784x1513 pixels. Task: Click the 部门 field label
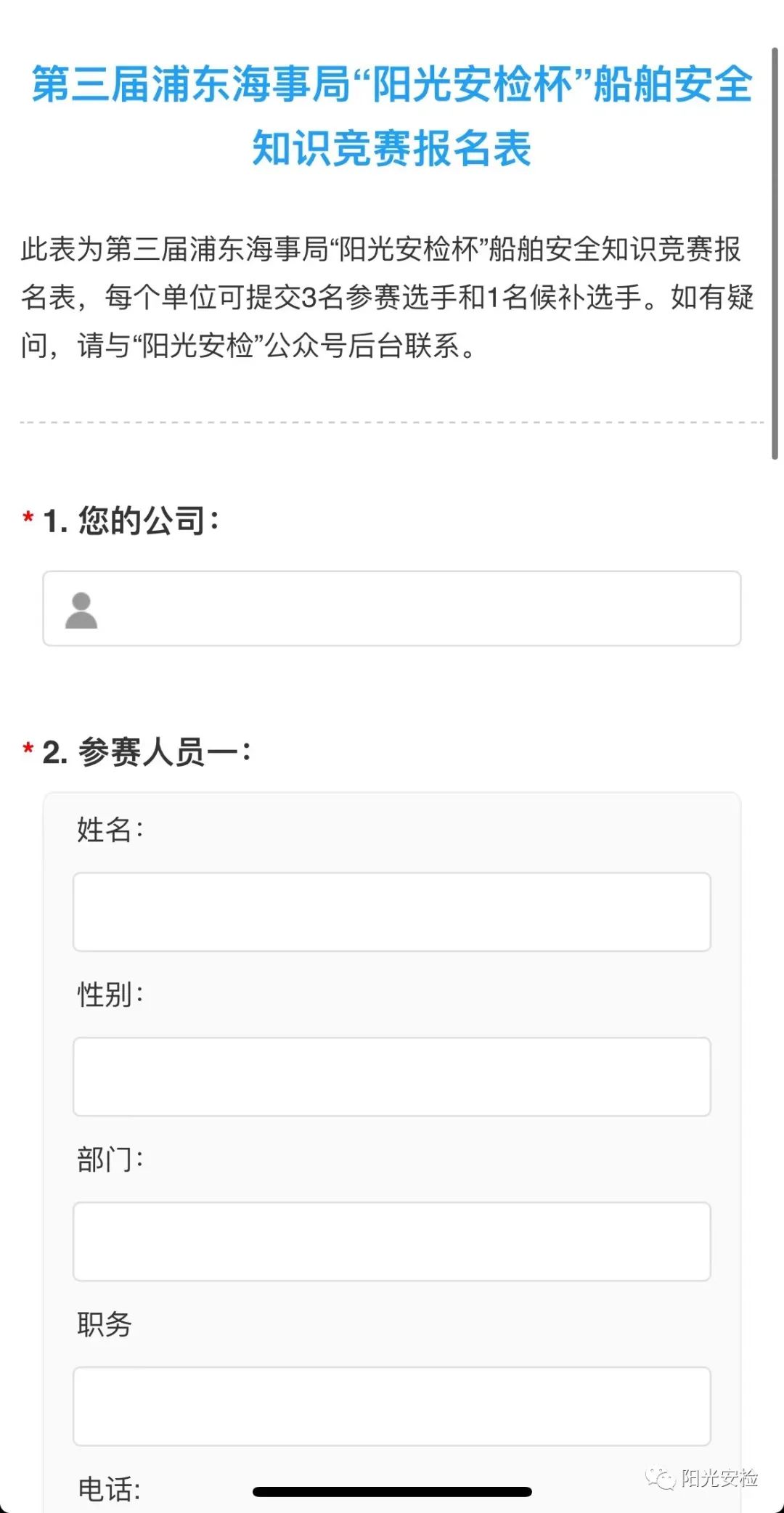(x=110, y=1159)
